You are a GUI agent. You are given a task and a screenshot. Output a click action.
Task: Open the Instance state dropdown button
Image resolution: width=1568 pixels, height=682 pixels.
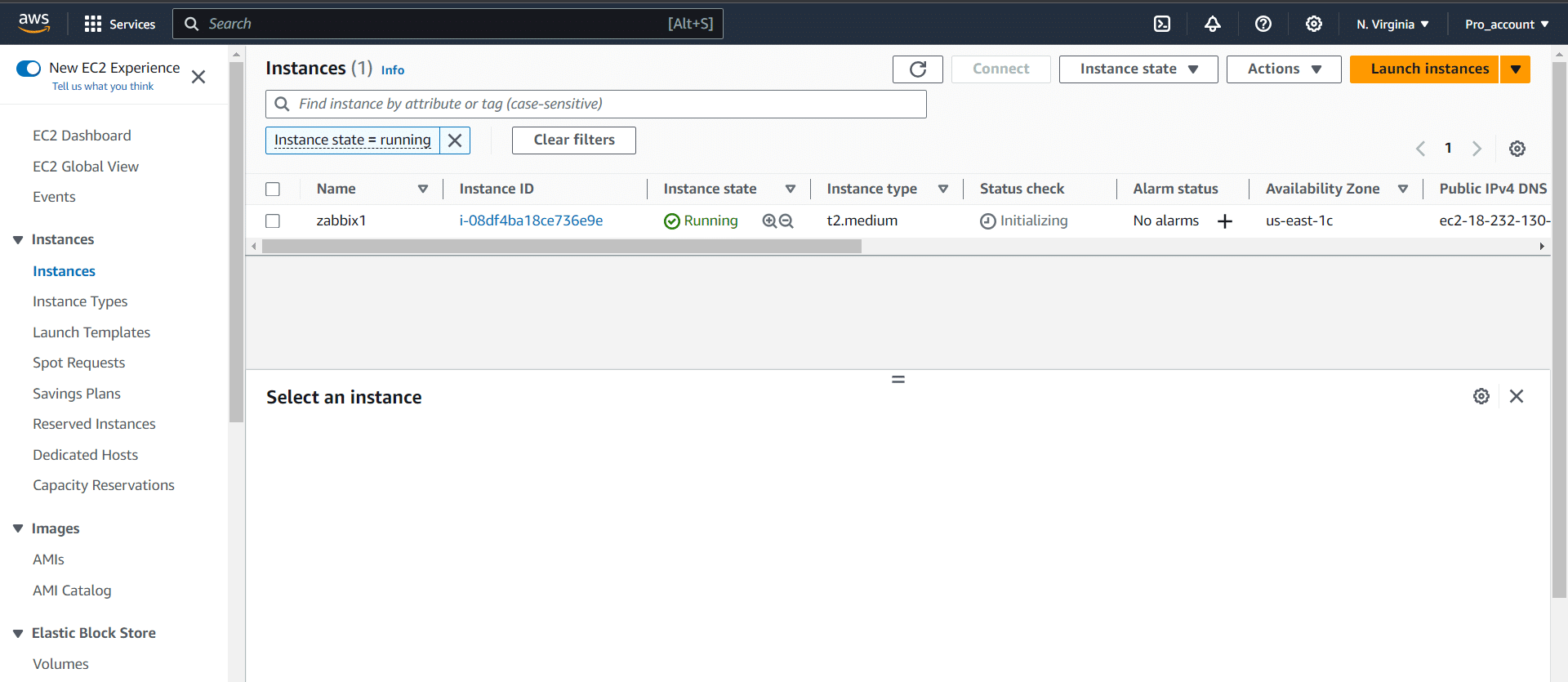coord(1138,69)
